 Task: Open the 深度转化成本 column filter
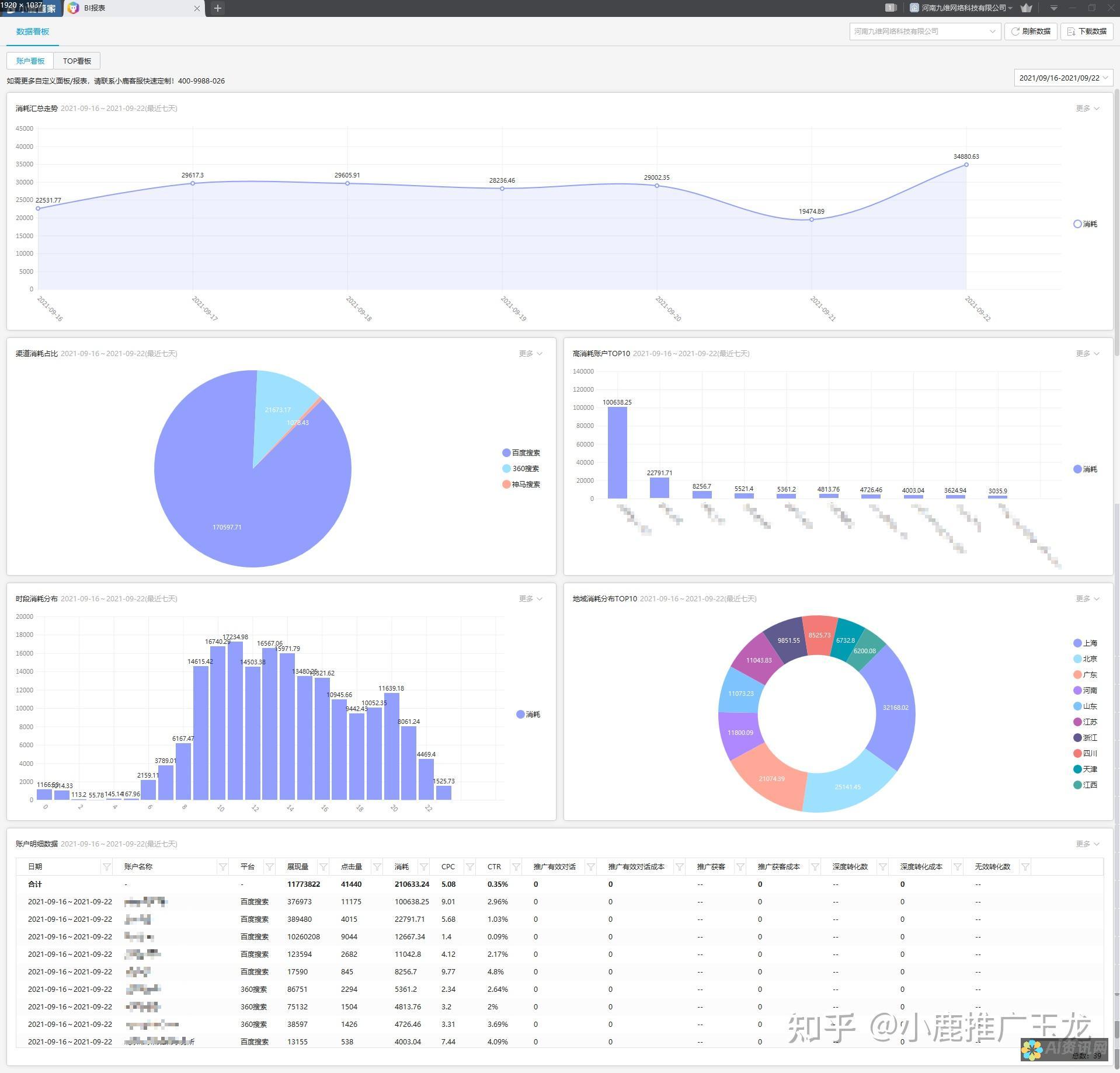[958, 867]
